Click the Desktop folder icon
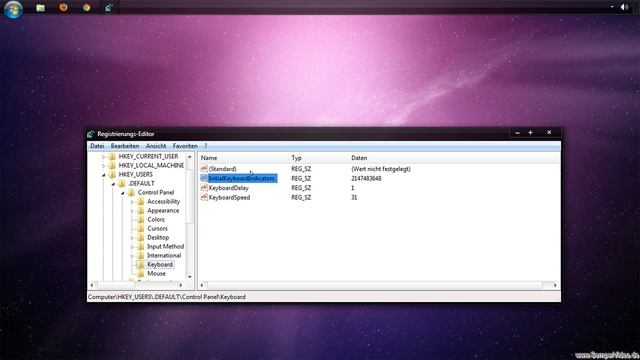Viewport: 640px width, 360px height. pyautogui.click(x=141, y=237)
